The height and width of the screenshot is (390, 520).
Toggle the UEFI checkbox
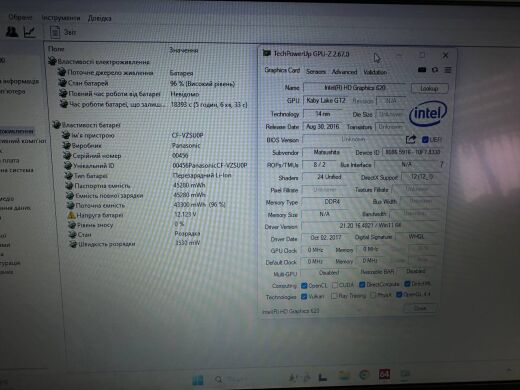[x=425, y=140]
